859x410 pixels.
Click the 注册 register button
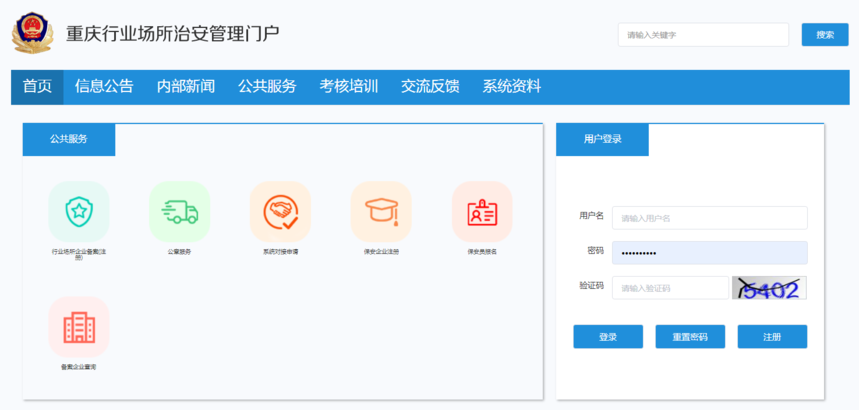pos(772,337)
